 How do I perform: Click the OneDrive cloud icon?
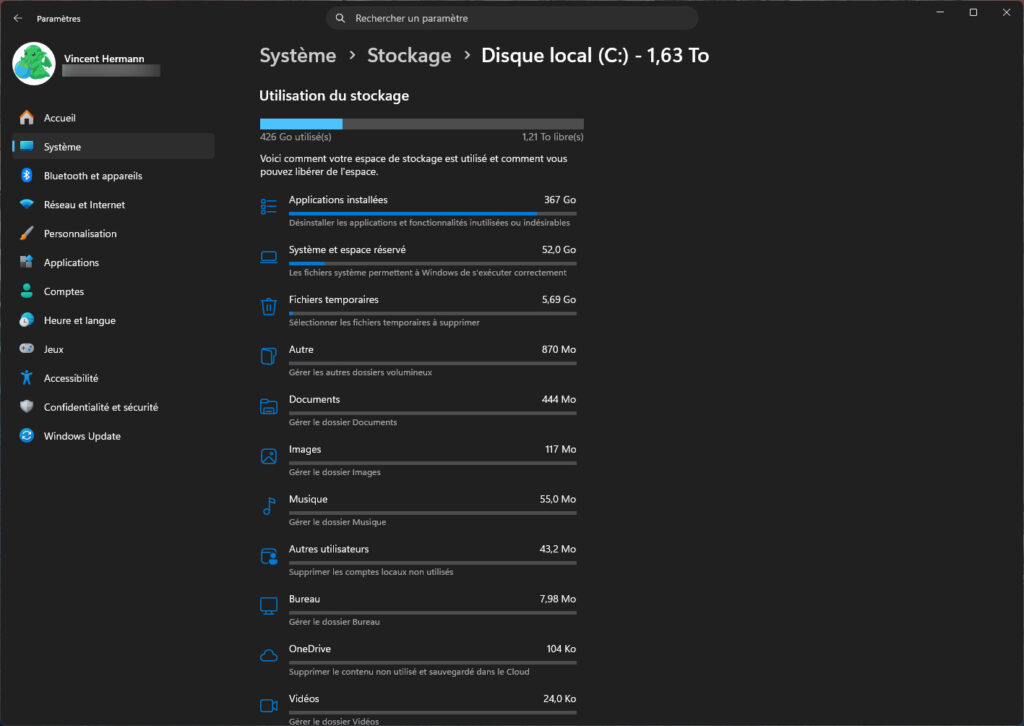click(x=268, y=655)
